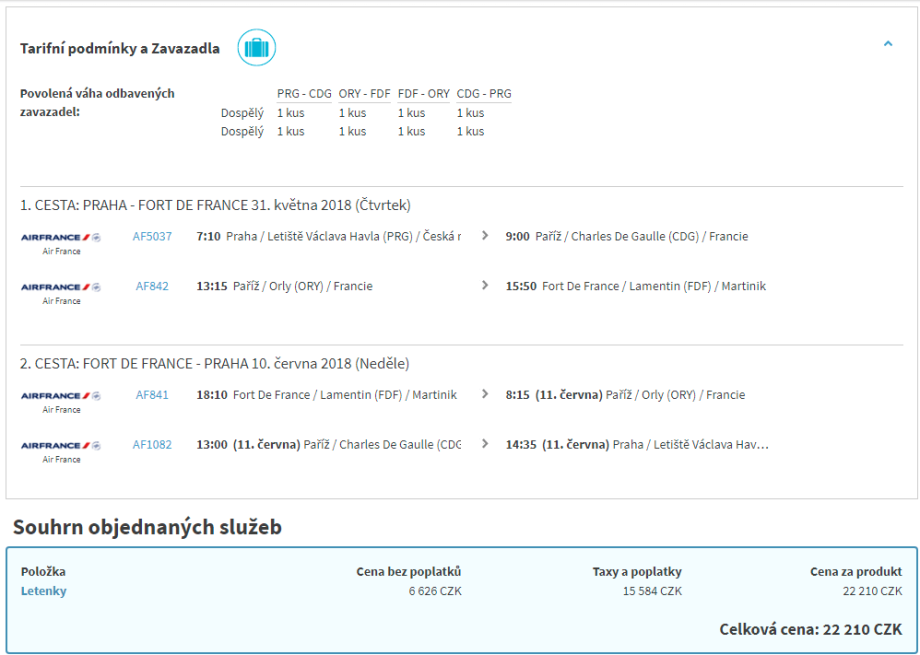Select the PRG - CDG baggage column header
The image size is (920, 655).
tap(304, 94)
